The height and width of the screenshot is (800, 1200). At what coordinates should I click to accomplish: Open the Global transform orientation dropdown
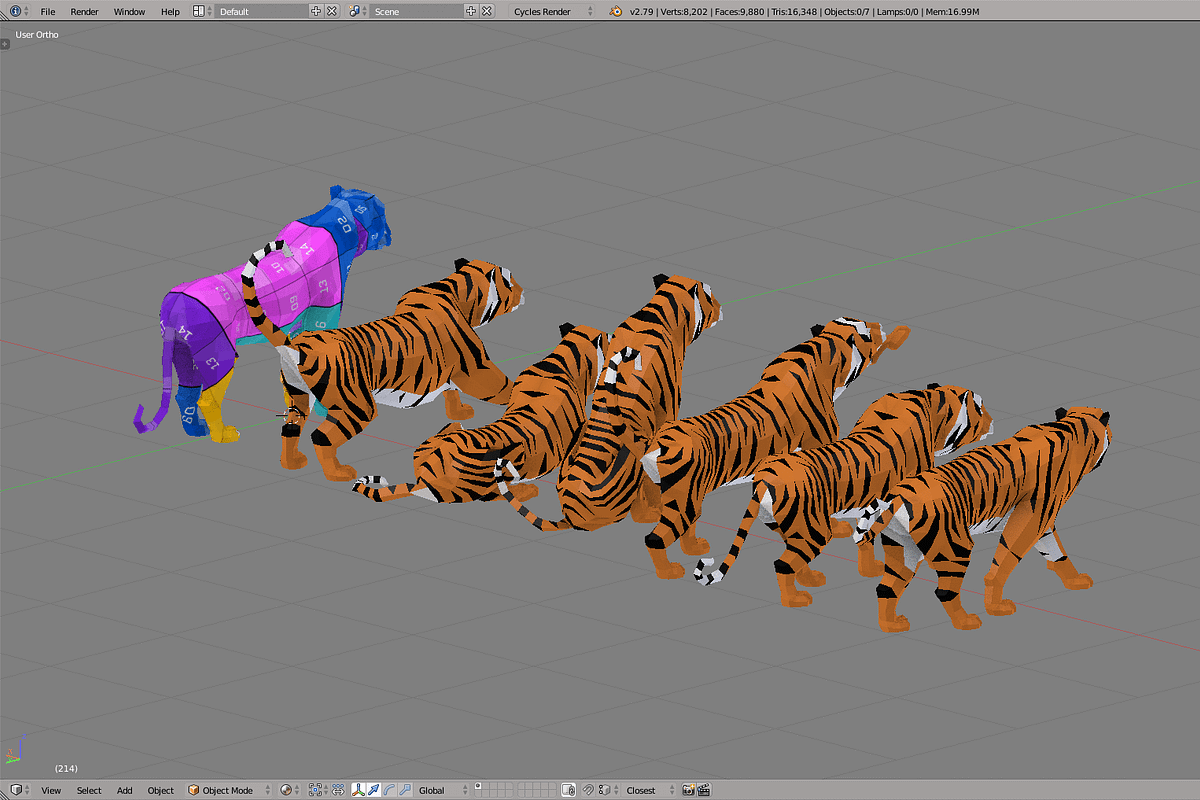pos(443,790)
